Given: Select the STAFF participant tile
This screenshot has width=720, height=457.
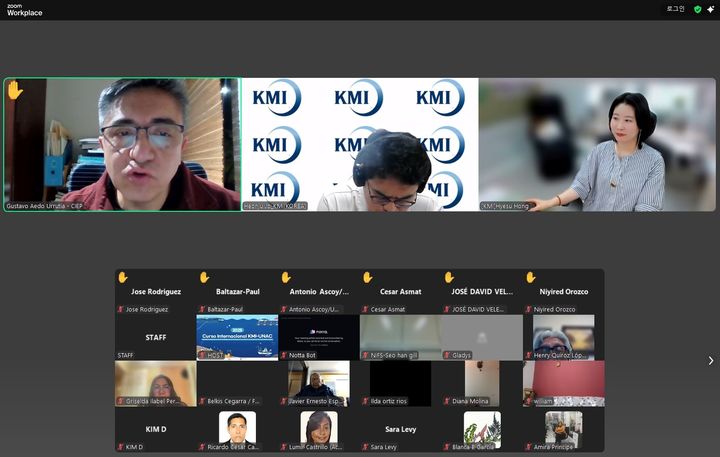Looking at the screenshot, I should click(155, 338).
